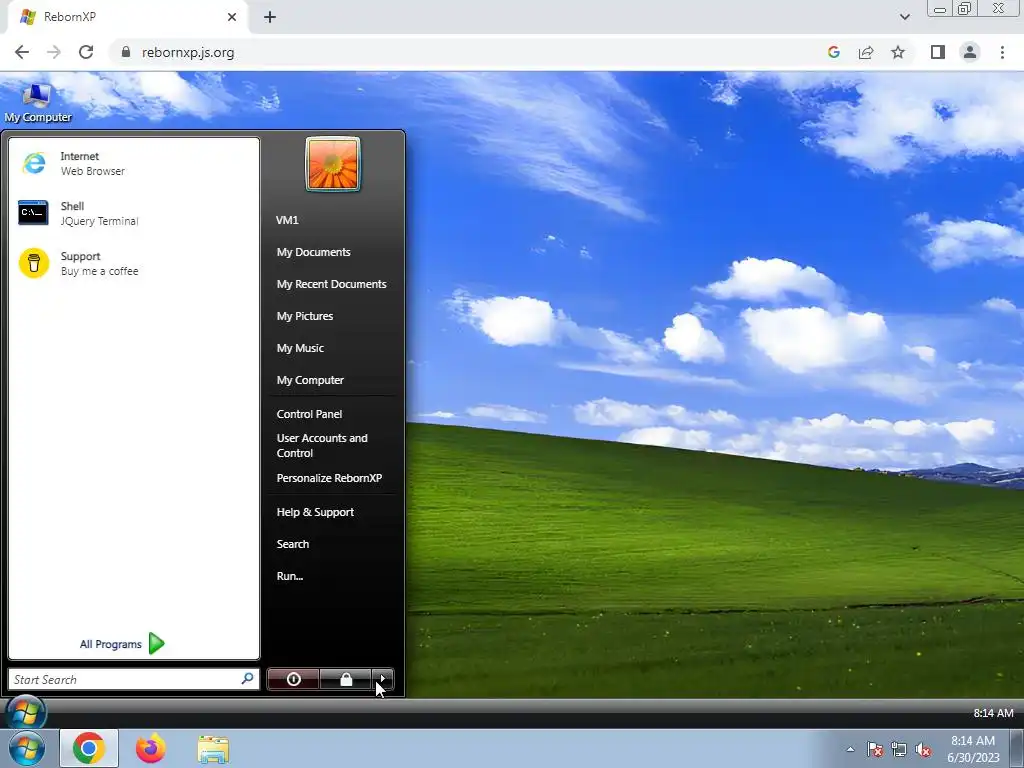Viewport: 1024px width, 768px height.
Task: Go back in browser
Action: tap(22, 52)
